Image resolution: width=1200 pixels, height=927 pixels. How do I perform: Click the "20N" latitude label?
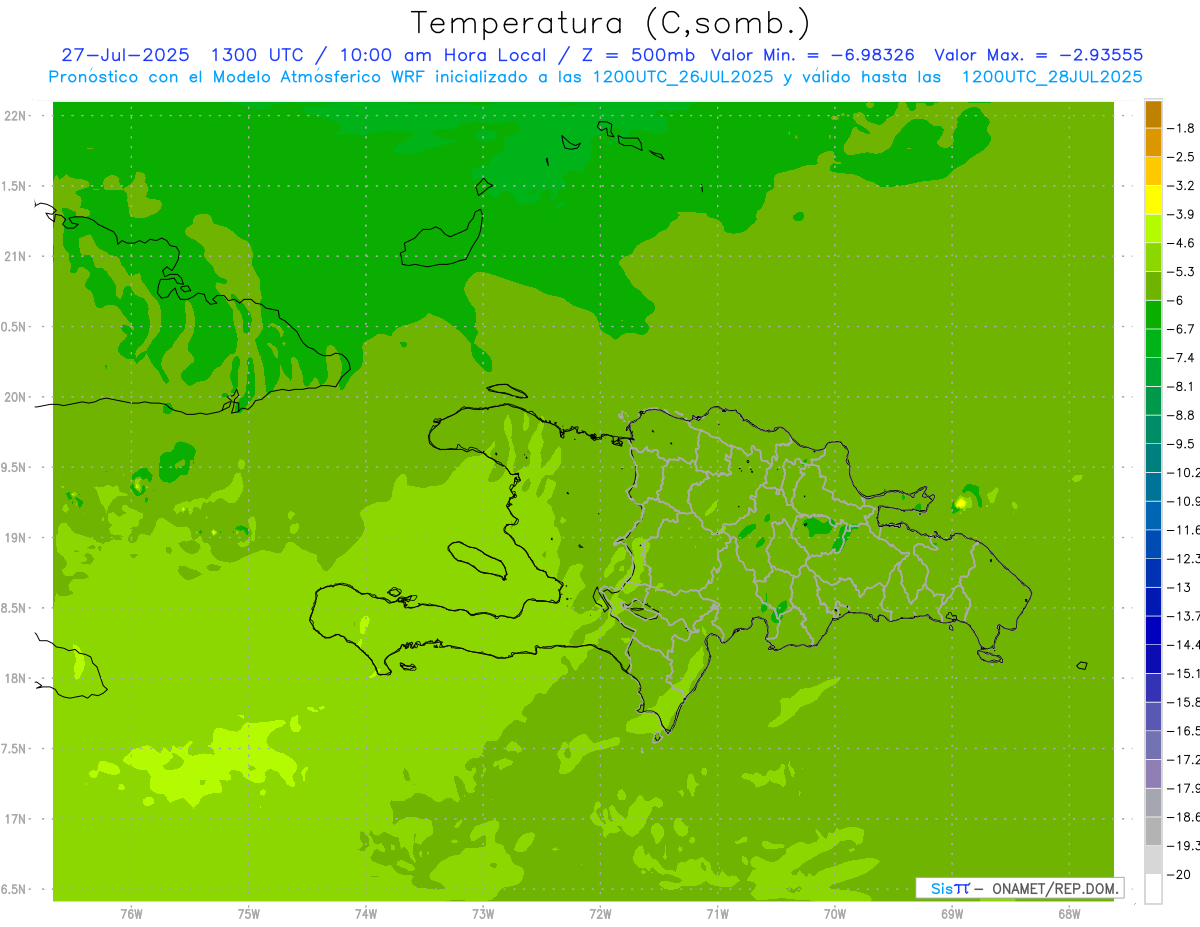click(x=16, y=397)
